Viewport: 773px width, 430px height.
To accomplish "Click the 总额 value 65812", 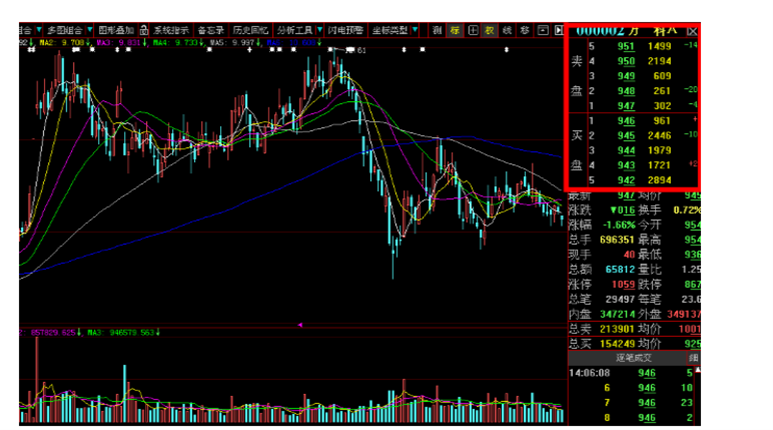I will point(620,270).
